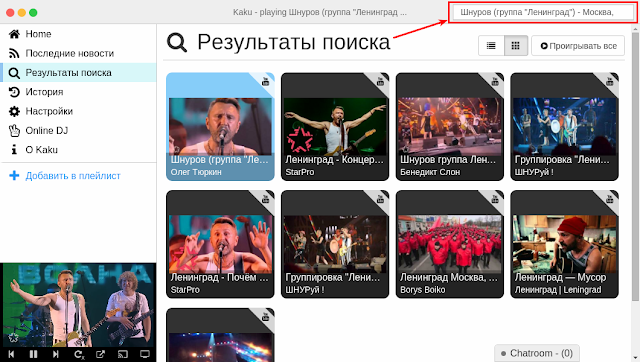Click the Home house icon

(x=14, y=34)
